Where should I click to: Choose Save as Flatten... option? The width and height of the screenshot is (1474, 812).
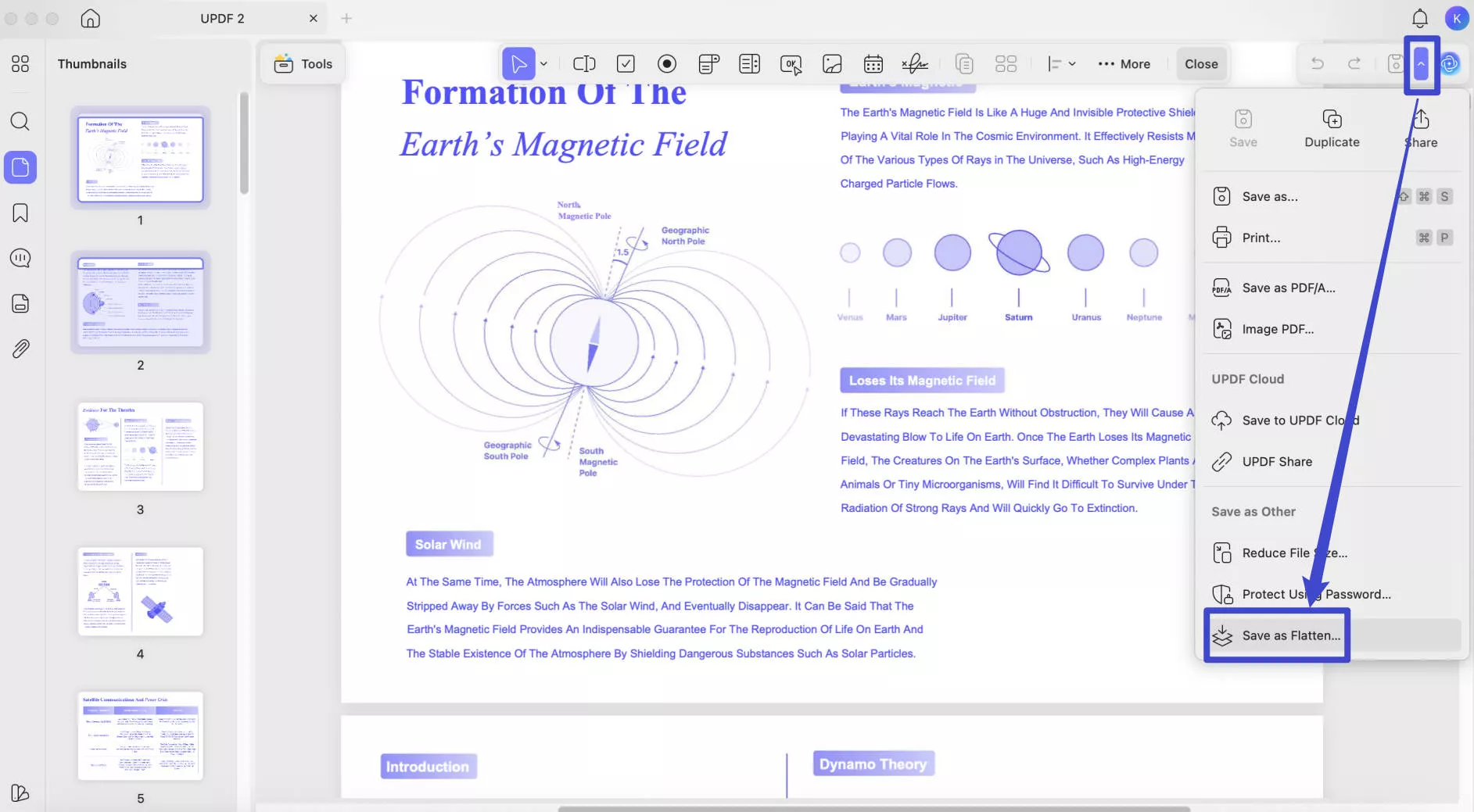coord(1332,636)
